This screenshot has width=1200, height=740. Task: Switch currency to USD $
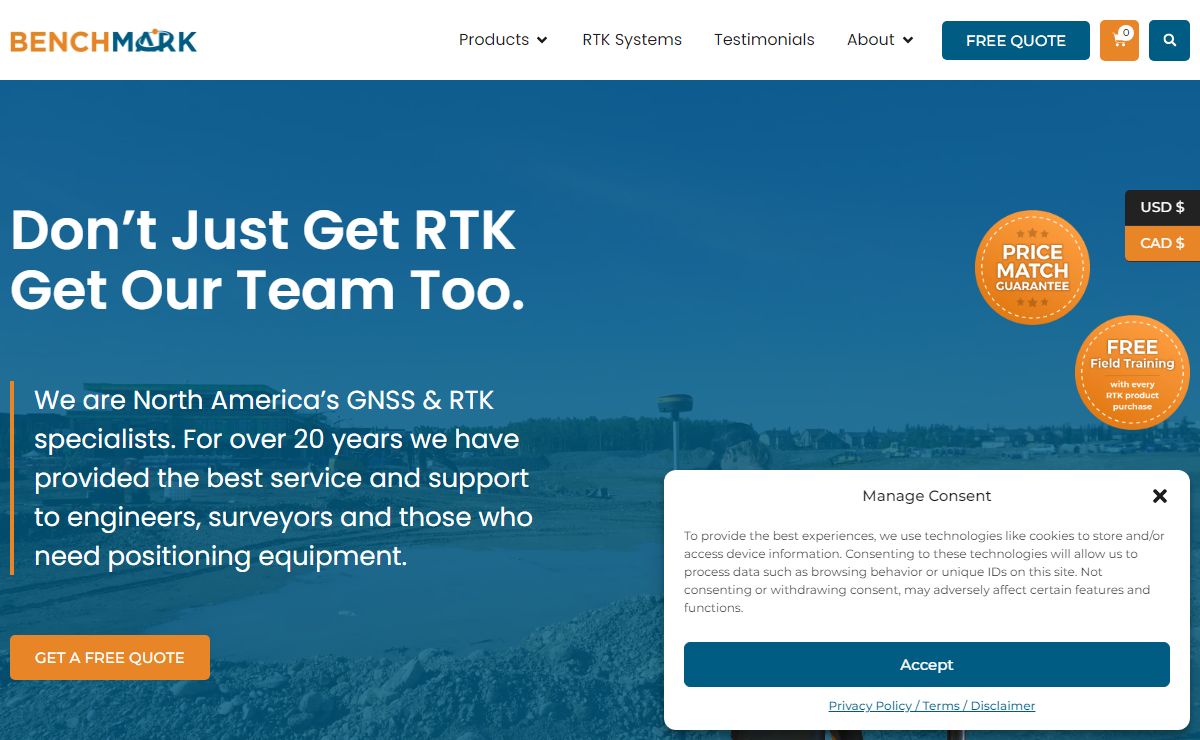1162,207
